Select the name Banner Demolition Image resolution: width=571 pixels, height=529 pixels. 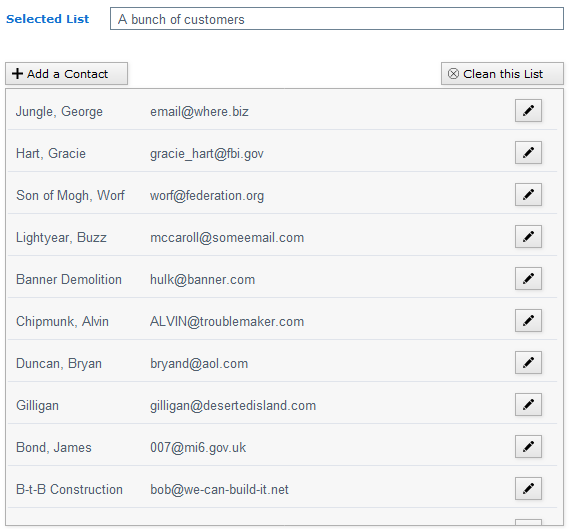[69, 279]
